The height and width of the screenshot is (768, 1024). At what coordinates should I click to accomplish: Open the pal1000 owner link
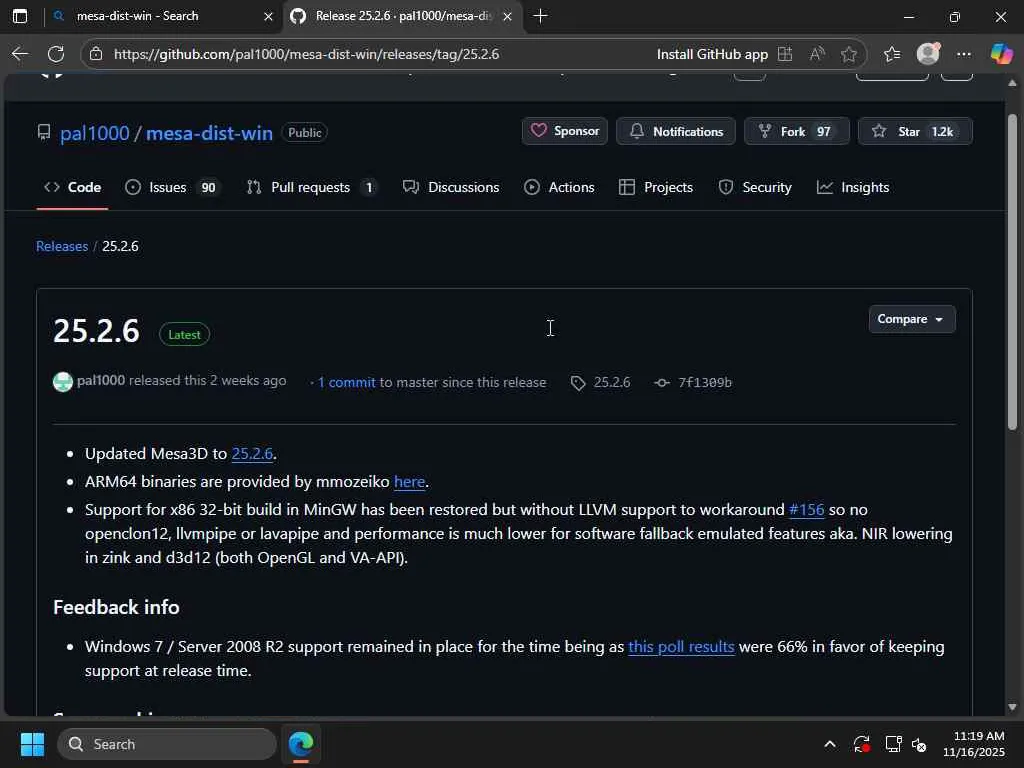pos(95,133)
